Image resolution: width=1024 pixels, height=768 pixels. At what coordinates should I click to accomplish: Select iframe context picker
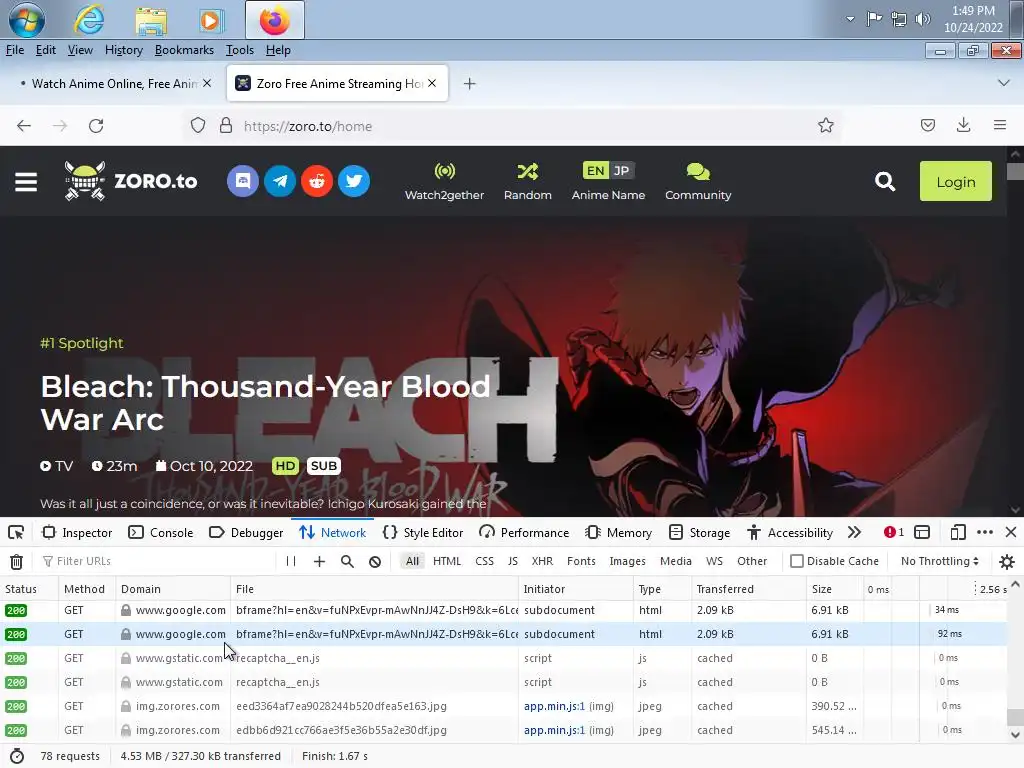[922, 533]
